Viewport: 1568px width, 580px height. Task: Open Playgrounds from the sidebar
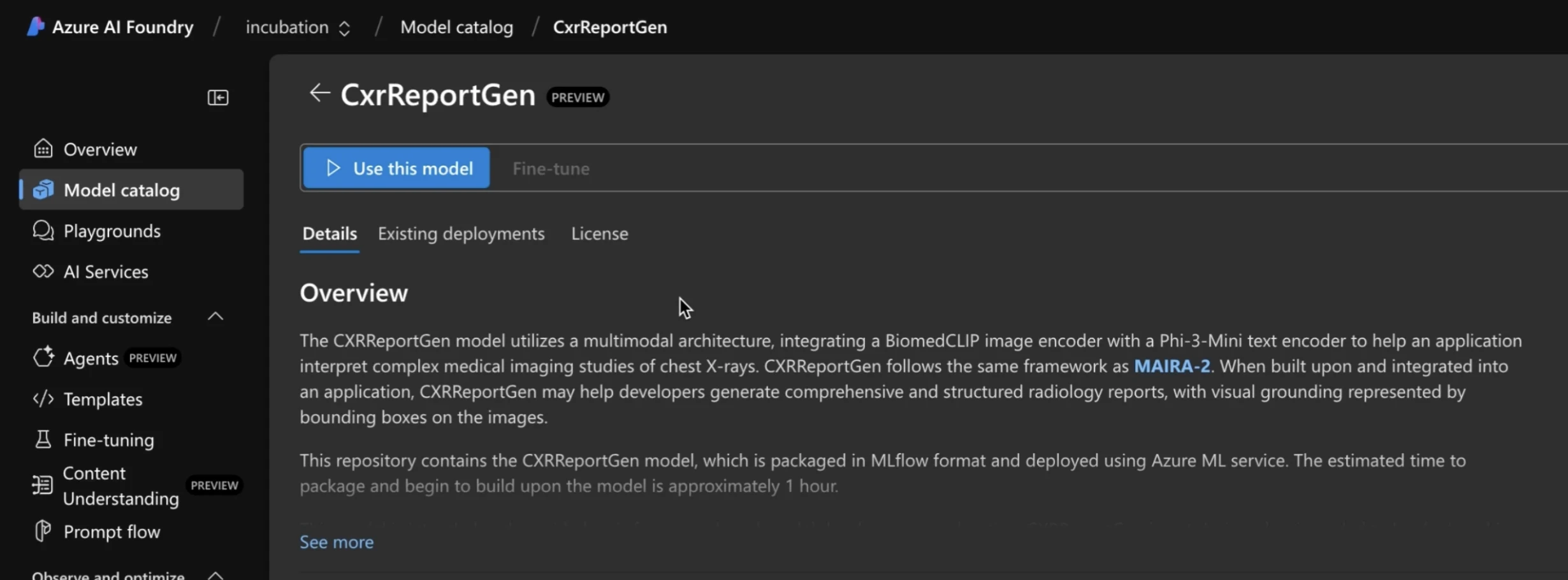click(112, 231)
